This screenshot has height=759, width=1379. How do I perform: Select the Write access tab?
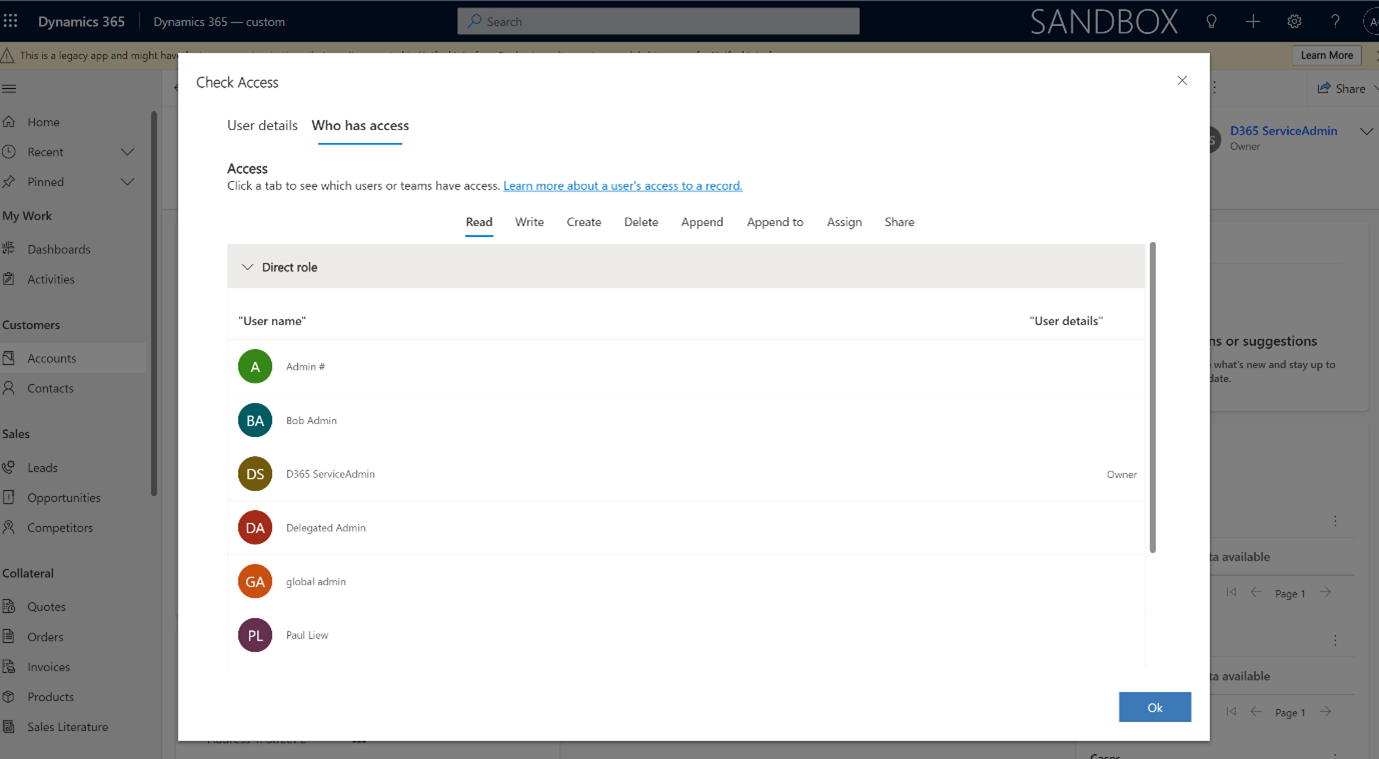click(529, 222)
